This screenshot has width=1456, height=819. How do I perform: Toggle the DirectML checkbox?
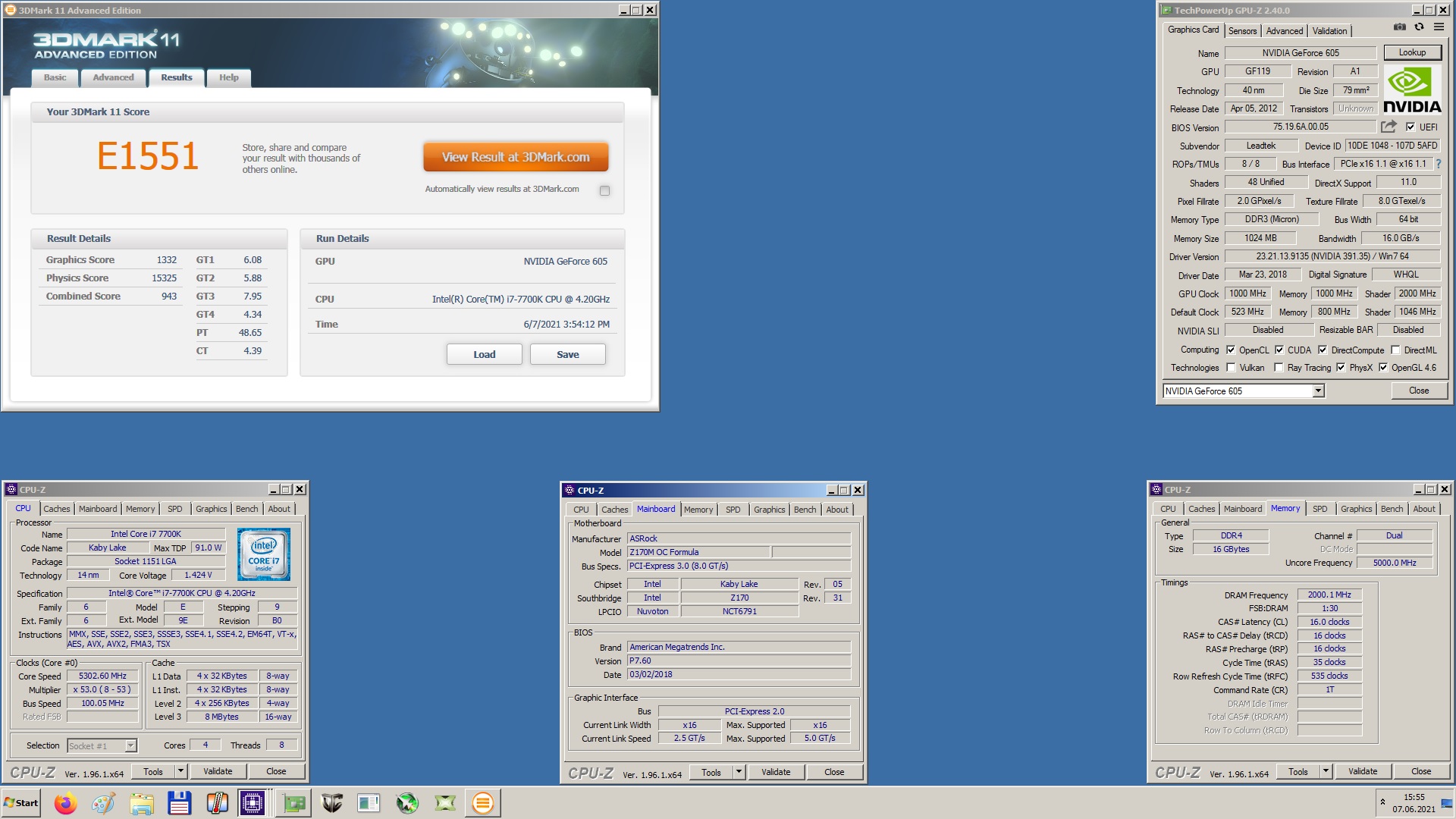pos(1395,350)
